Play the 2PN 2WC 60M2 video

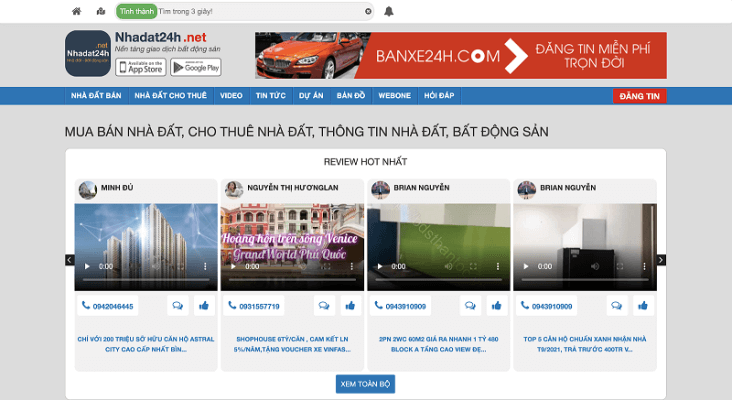click(380, 267)
